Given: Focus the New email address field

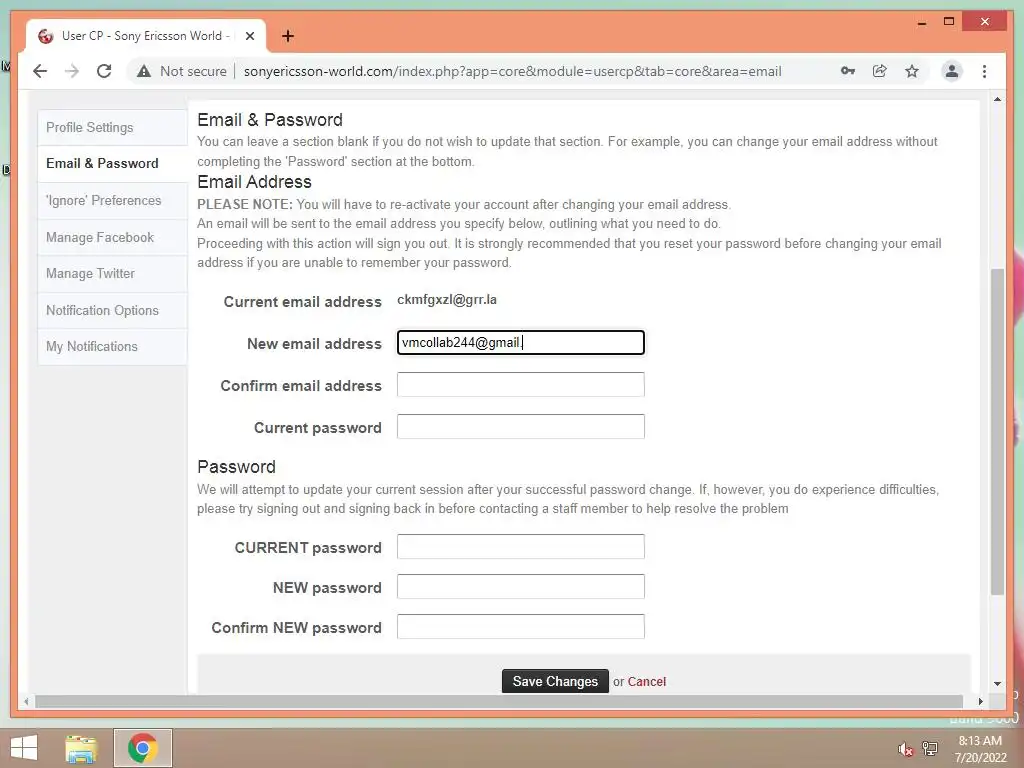Looking at the screenshot, I should click(520, 343).
